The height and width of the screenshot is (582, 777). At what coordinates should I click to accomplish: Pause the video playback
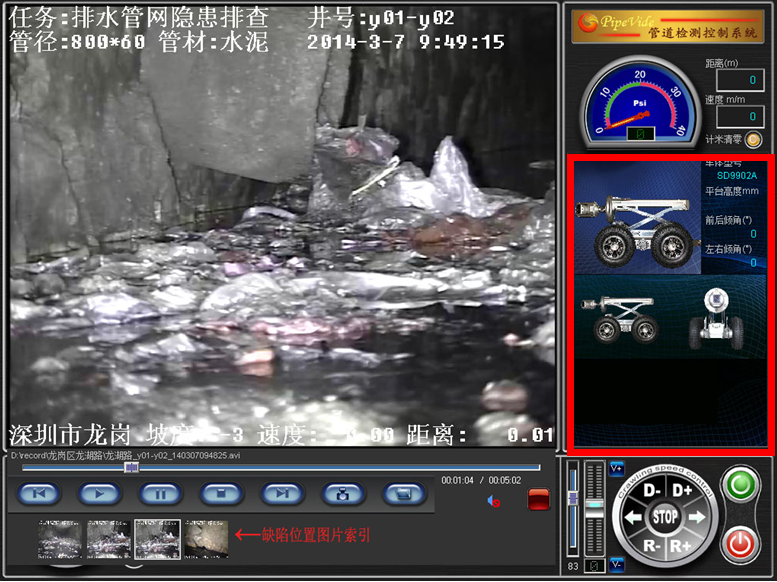[x=161, y=494]
